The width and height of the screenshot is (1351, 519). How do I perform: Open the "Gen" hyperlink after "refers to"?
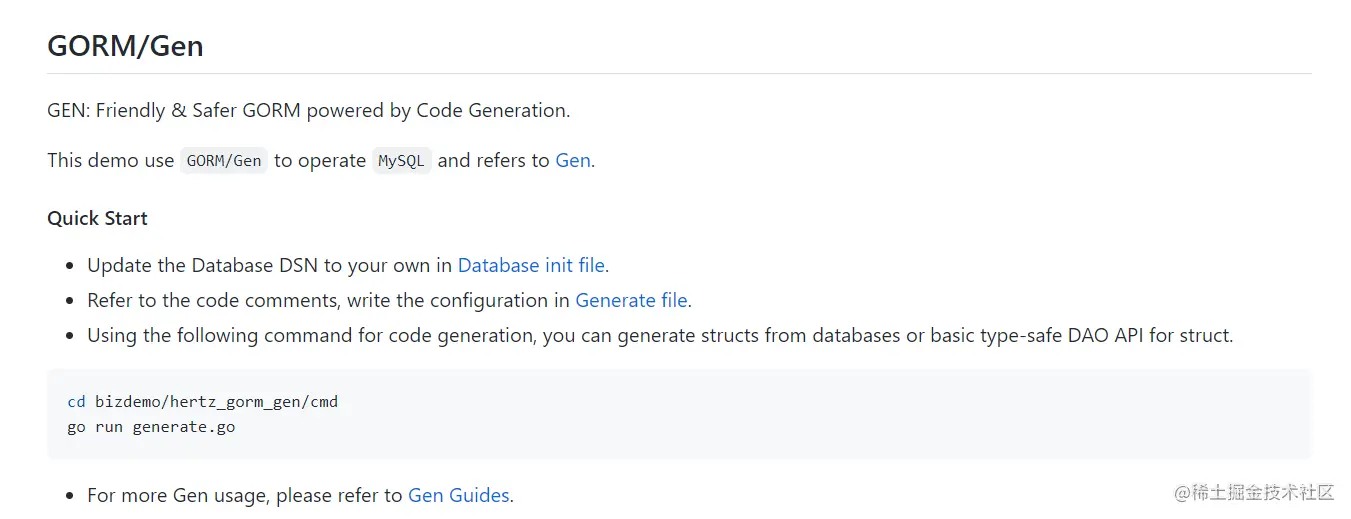(x=572, y=160)
